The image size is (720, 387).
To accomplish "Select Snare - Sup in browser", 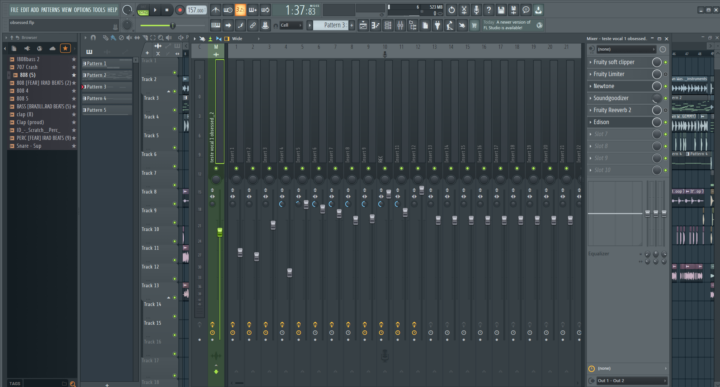I will click(29, 146).
